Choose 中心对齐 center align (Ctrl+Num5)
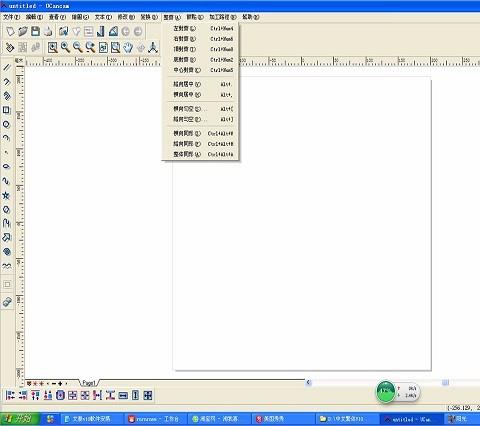 click(x=200, y=70)
